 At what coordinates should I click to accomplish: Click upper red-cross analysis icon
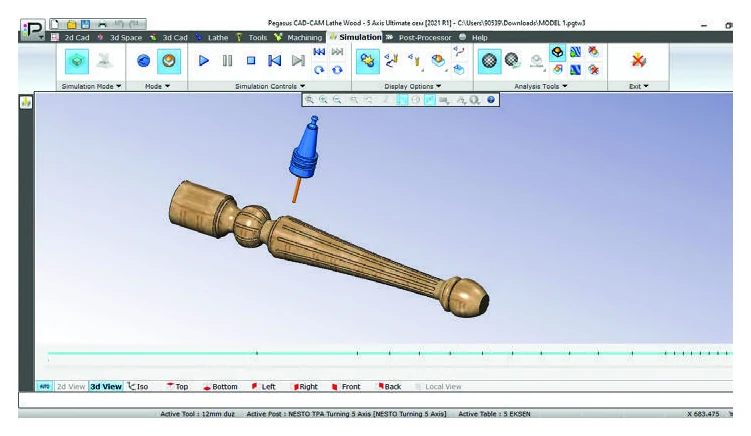tap(593, 52)
